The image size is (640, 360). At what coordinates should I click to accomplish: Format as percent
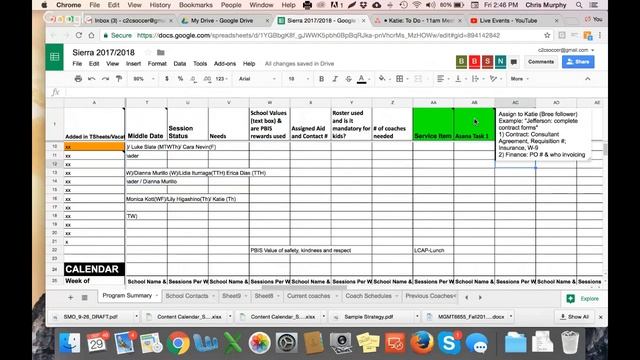click(180, 79)
